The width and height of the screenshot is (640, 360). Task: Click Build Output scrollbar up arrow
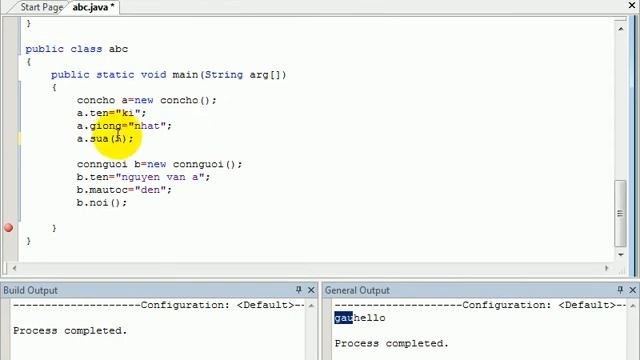(x=311, y=305)
